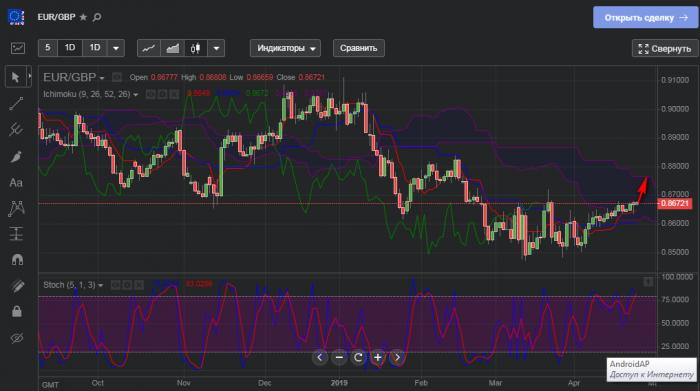Select the pitchfork drawing tool
Viewport: 700px width, 391px height.
16,130
